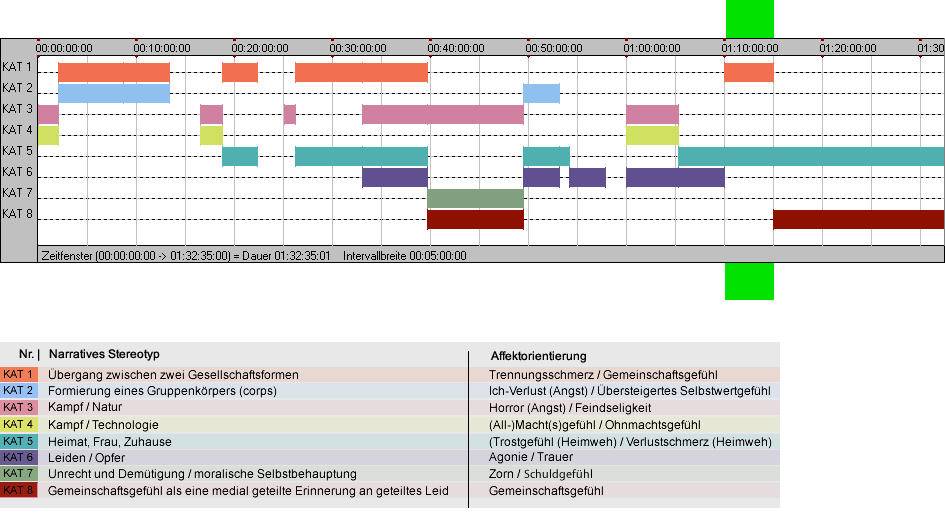Click the yellow KAT 4 legend color chip
Screen dimensions: 945x530
(19, 424)
